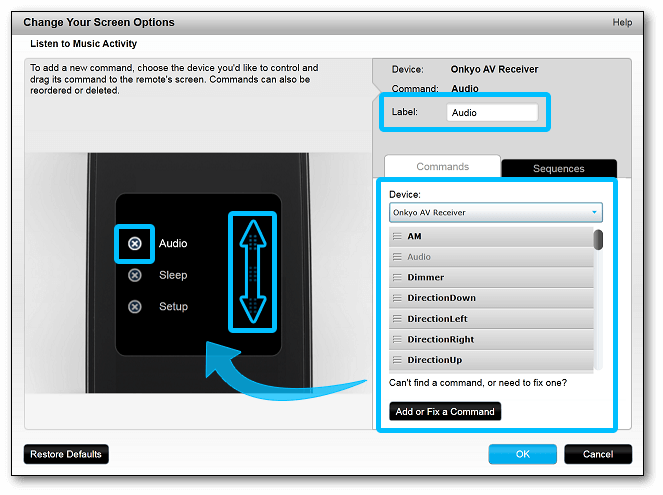Select the Dimmer command in the list
This screenshot has width=663, height=495.
coord(491,277)
